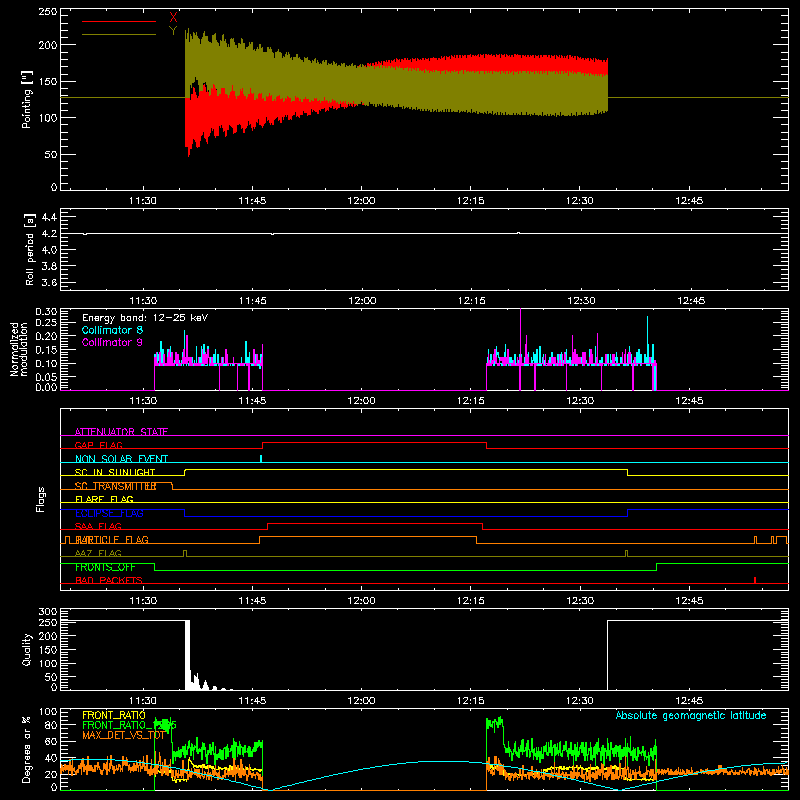Click the yellow FRONT_RATIO legend text

coord(114,715)
